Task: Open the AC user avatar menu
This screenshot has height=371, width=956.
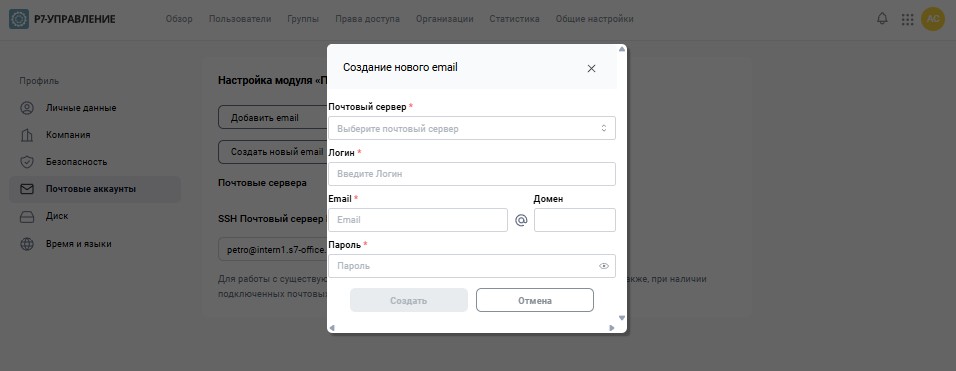Action: coord(933,19)
